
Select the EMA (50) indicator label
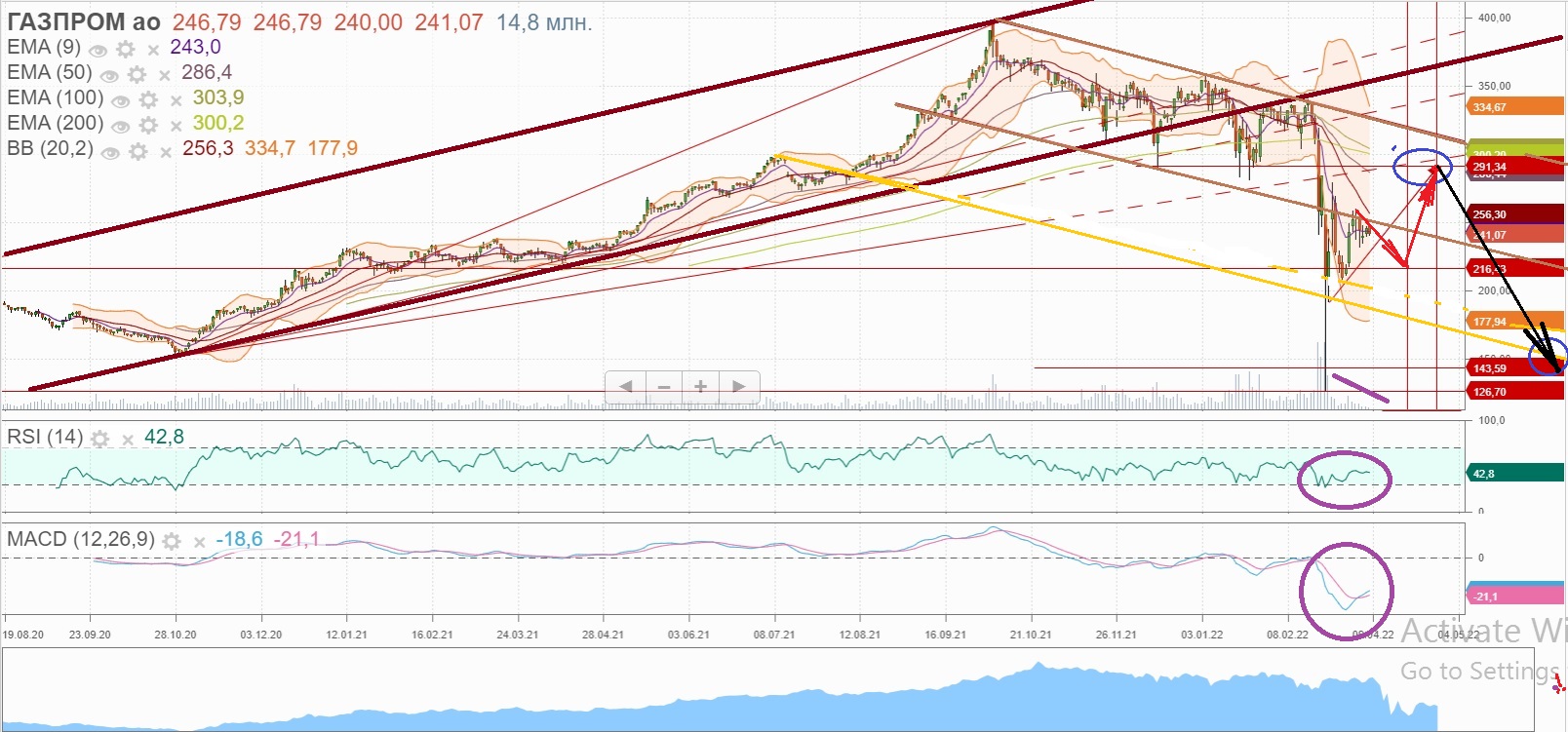[50, 72]
